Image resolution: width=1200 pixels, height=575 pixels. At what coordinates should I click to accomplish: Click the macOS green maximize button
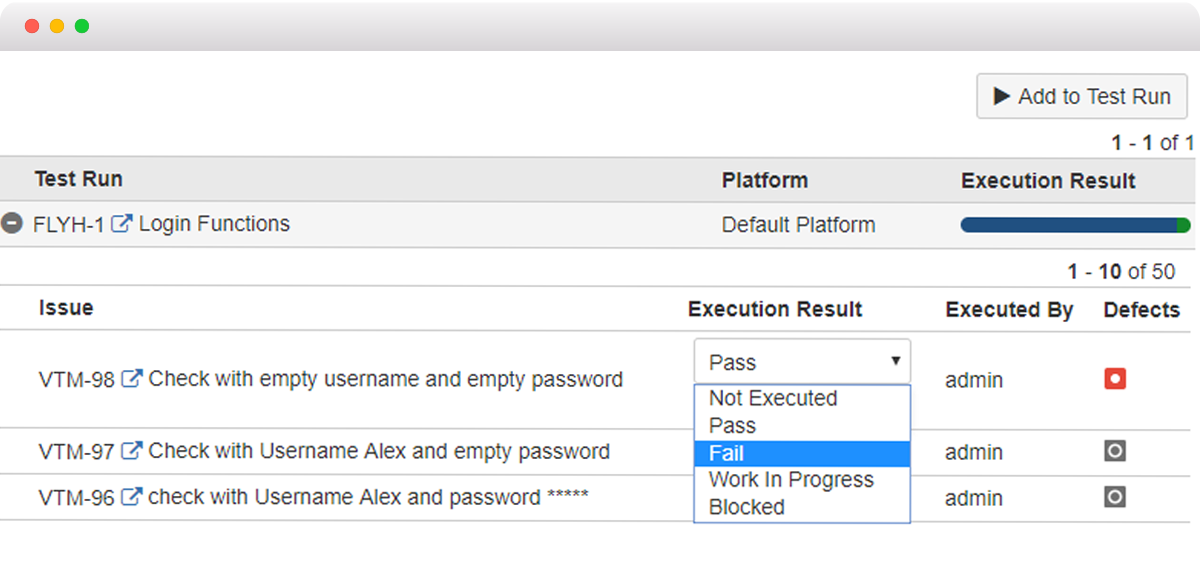[82, 26]
